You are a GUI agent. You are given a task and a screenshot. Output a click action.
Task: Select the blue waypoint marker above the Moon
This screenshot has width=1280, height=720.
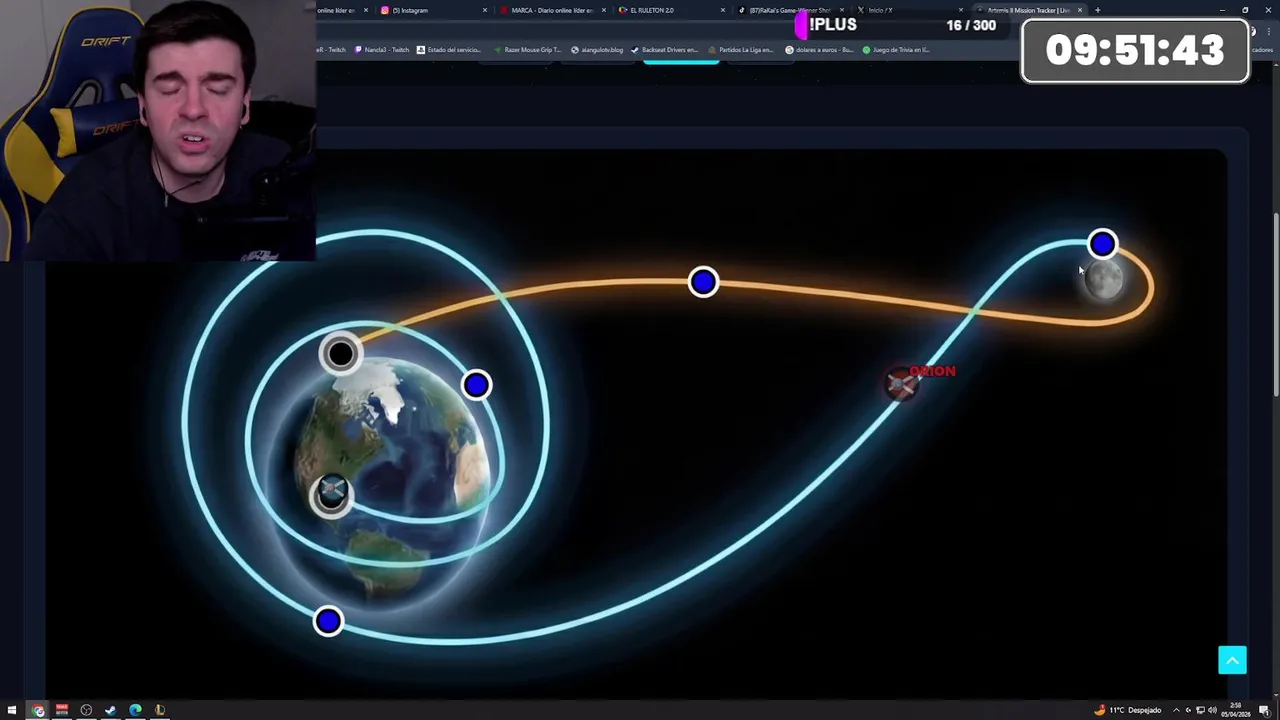[1102, 244]
